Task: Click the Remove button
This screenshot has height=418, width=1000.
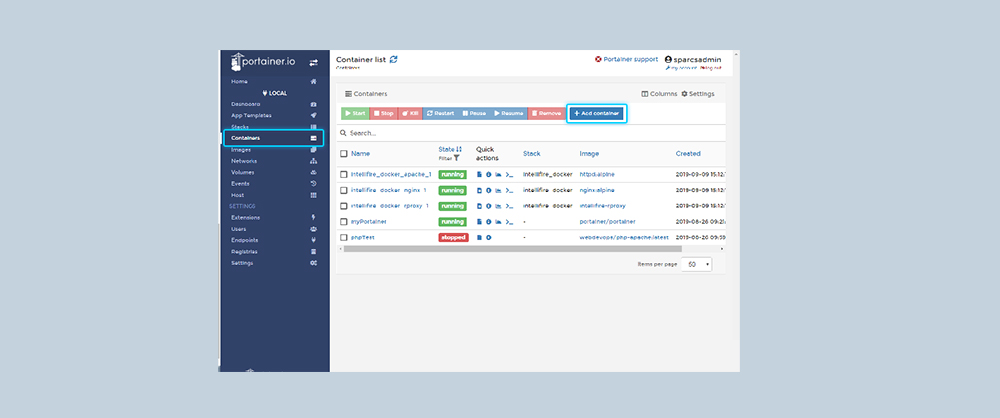Action: 546,114
